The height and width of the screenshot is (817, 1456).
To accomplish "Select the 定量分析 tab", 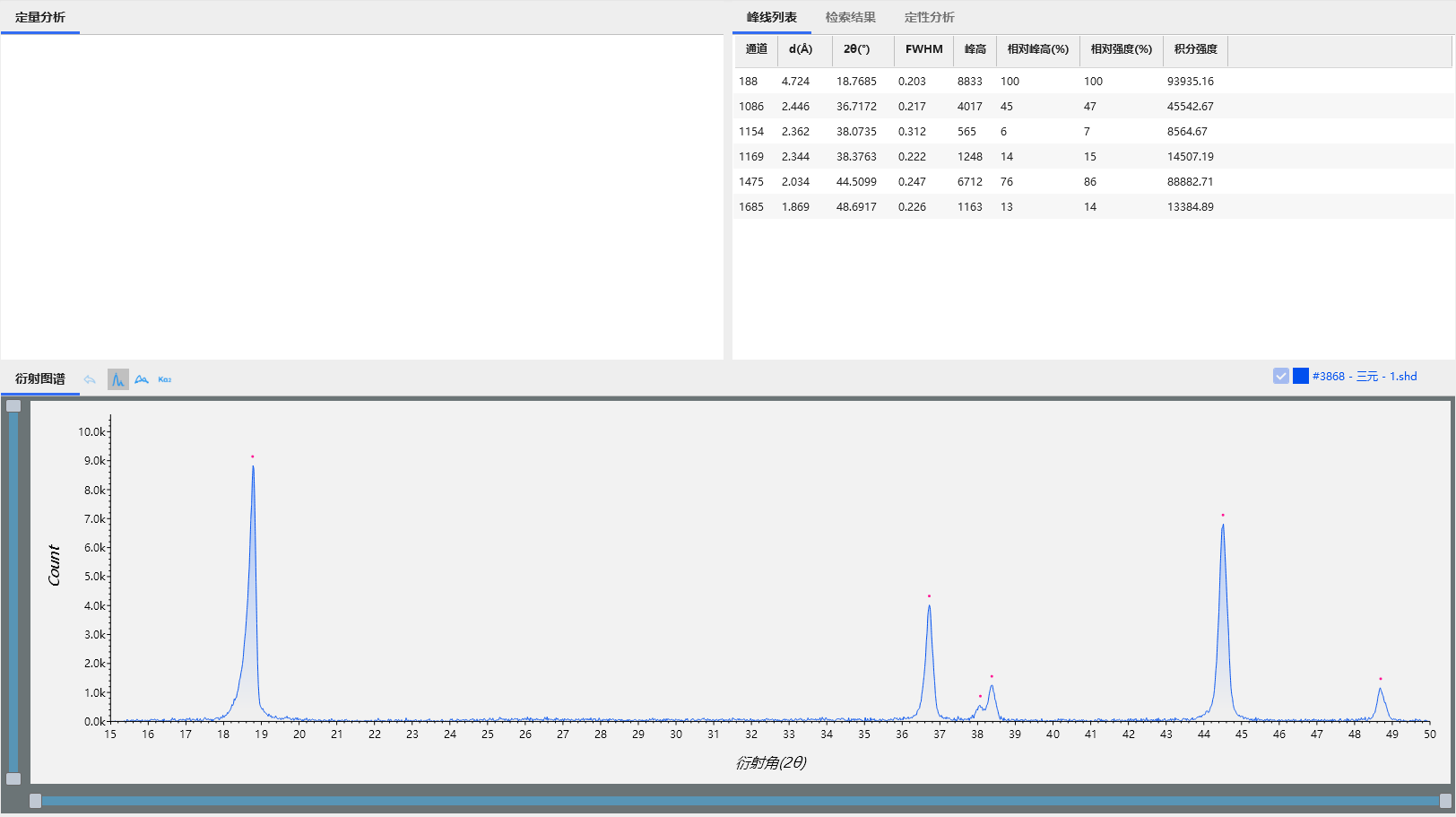I will [40, 17].
